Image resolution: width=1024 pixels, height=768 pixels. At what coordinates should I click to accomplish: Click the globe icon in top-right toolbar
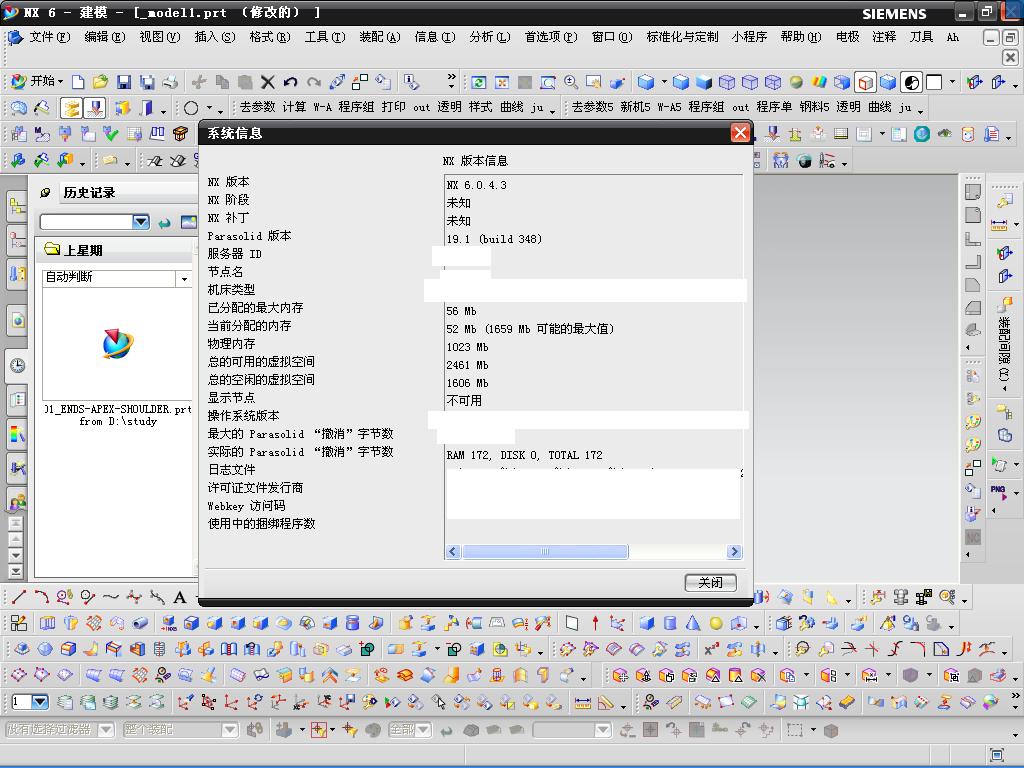click(922, 134)
